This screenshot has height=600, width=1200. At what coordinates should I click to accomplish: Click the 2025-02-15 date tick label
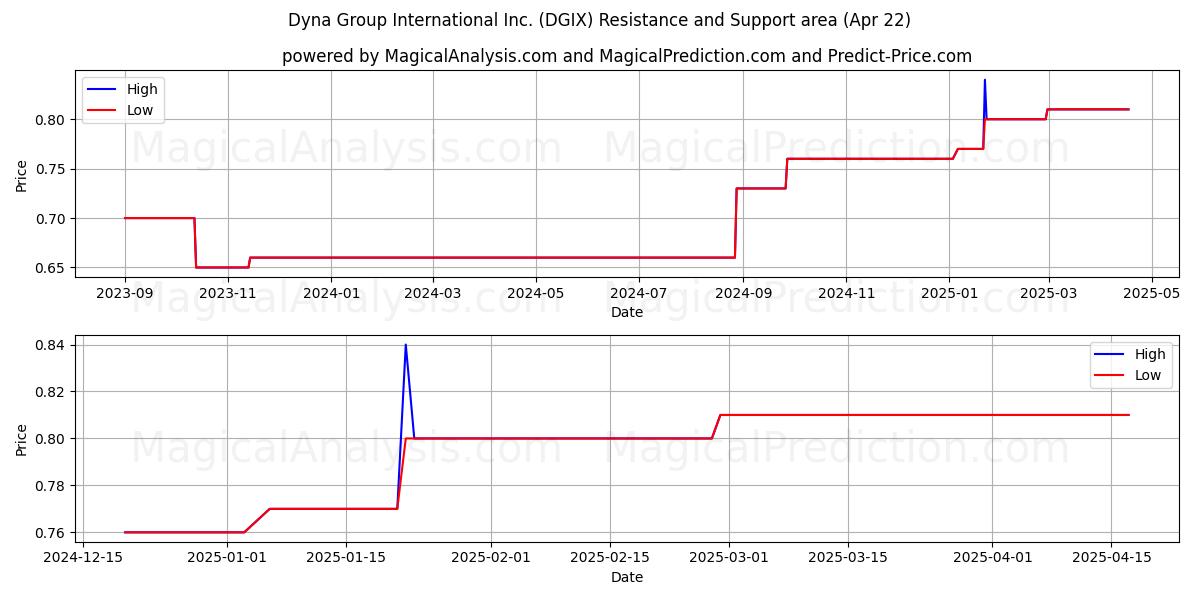pos(609,558)
